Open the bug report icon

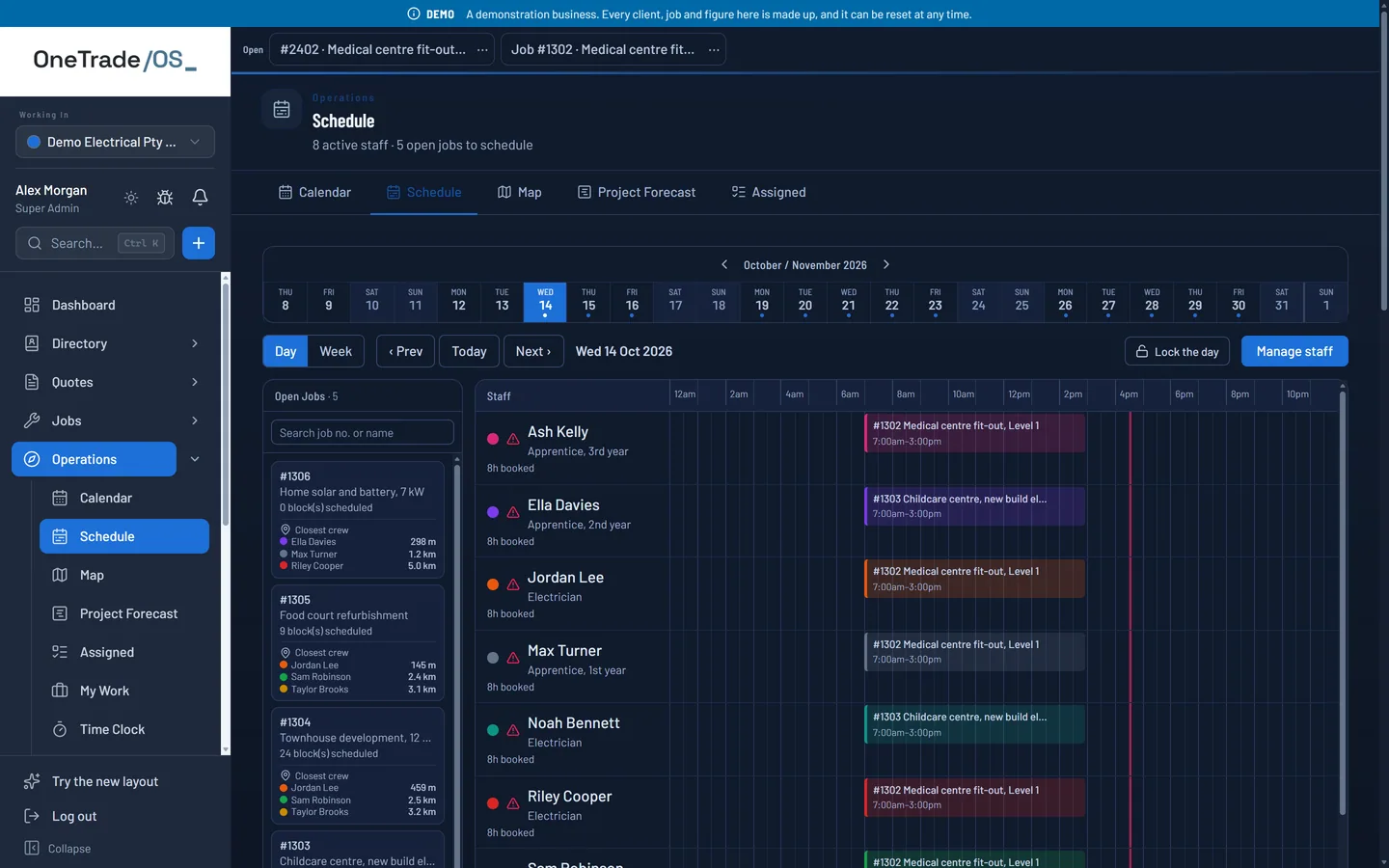165,198
